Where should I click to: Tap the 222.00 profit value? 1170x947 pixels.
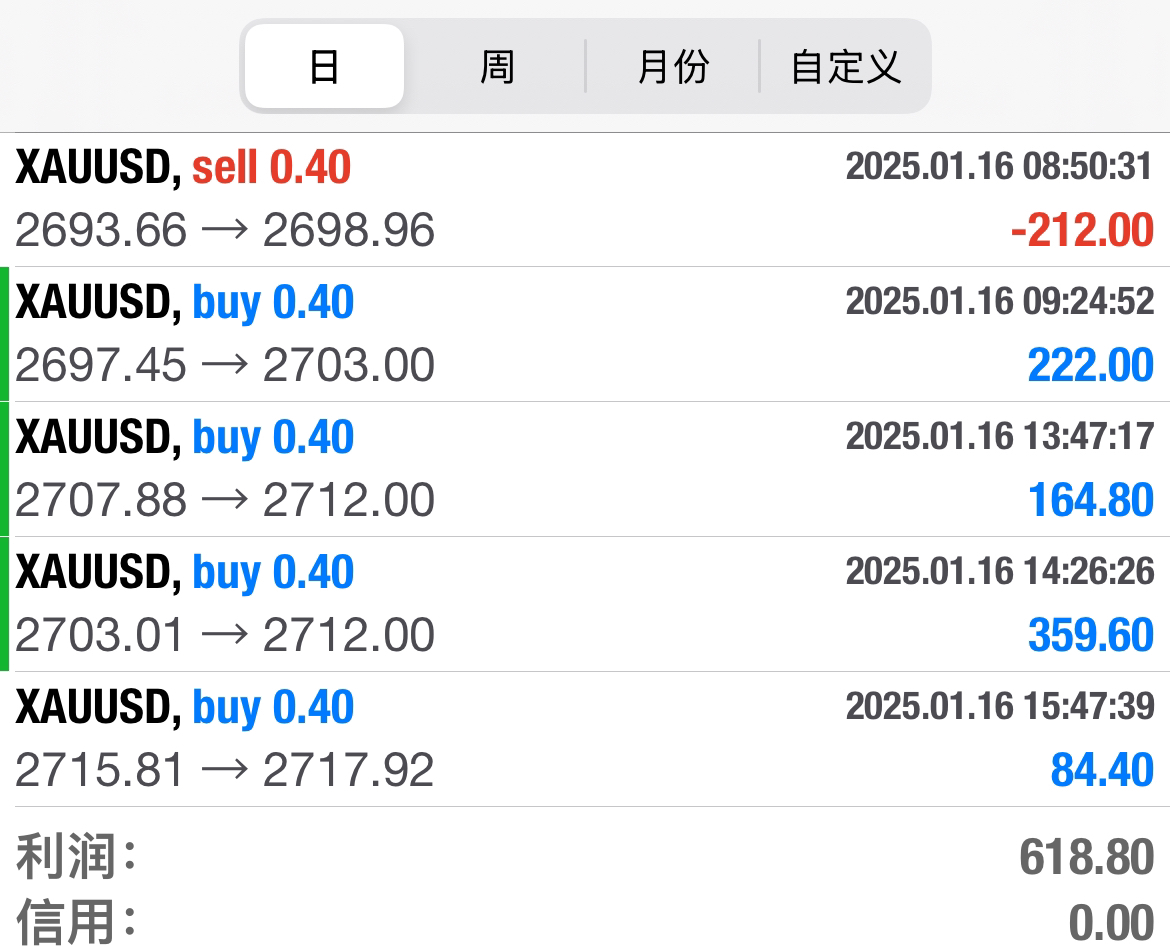point(1090,365)
